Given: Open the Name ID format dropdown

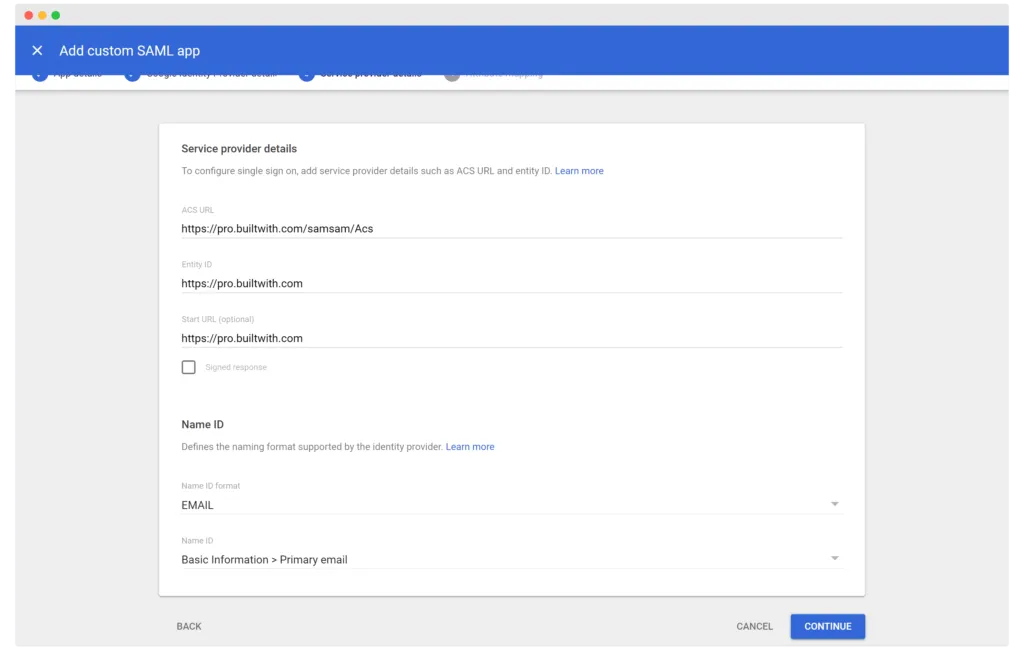Looking at the screenshot, I should [511, 504].
